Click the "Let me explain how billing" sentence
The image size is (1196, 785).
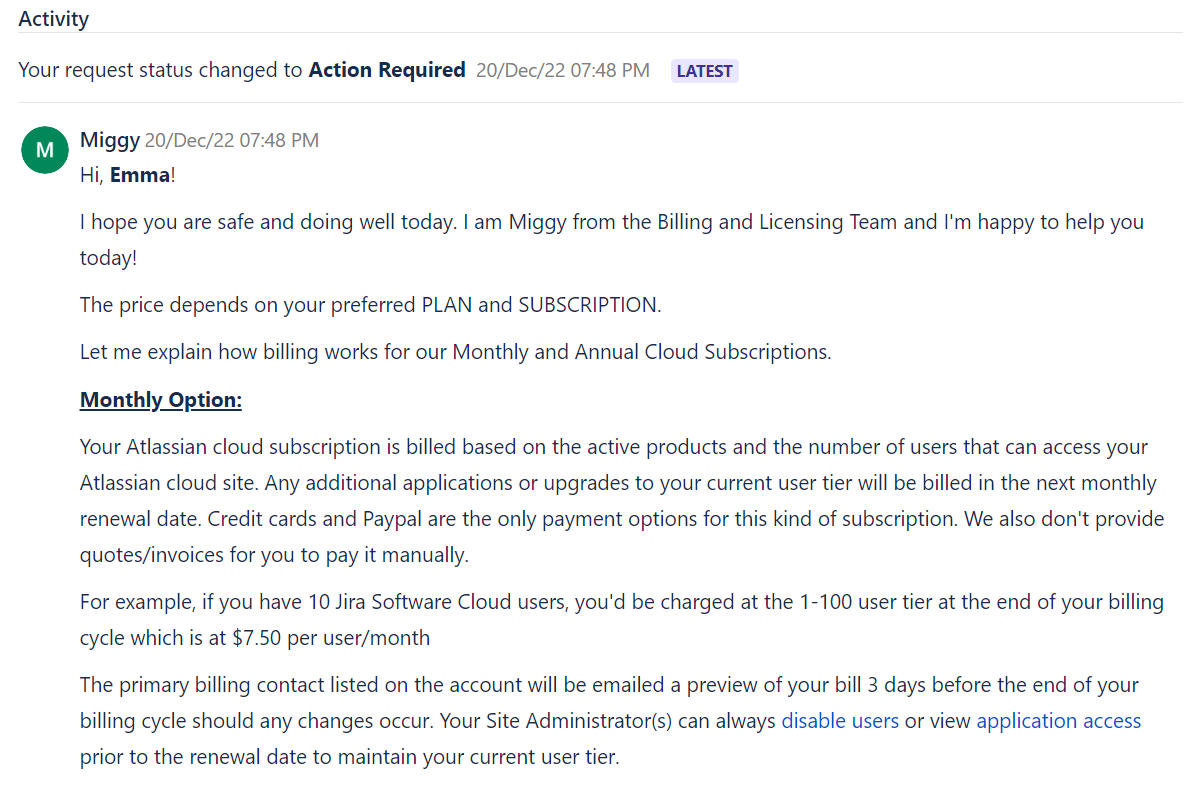coord(455,352)
